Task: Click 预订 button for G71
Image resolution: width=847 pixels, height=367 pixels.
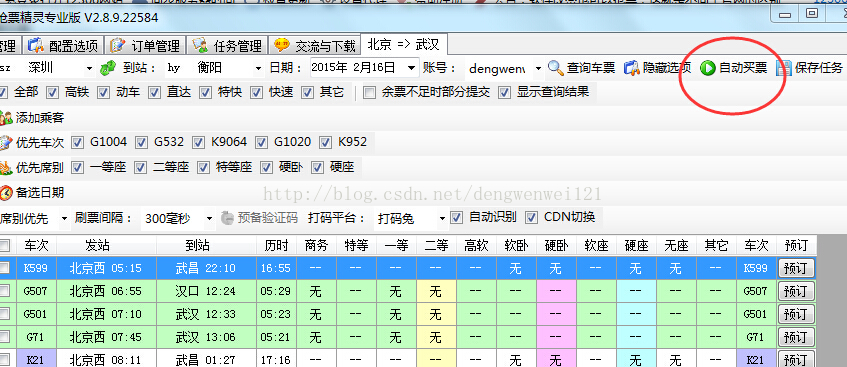Action: tap(796, 337)
